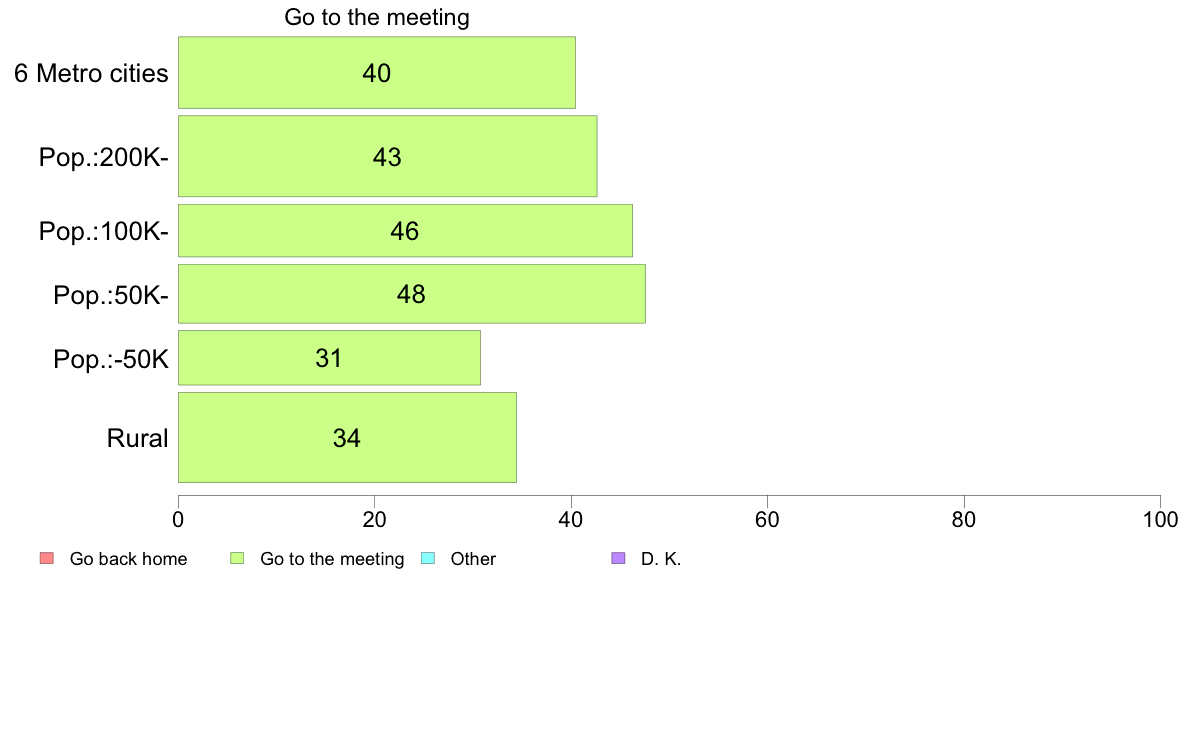Click the cyan Other legend swatch
Viewport: 1188px width, 736px height.
427,559
